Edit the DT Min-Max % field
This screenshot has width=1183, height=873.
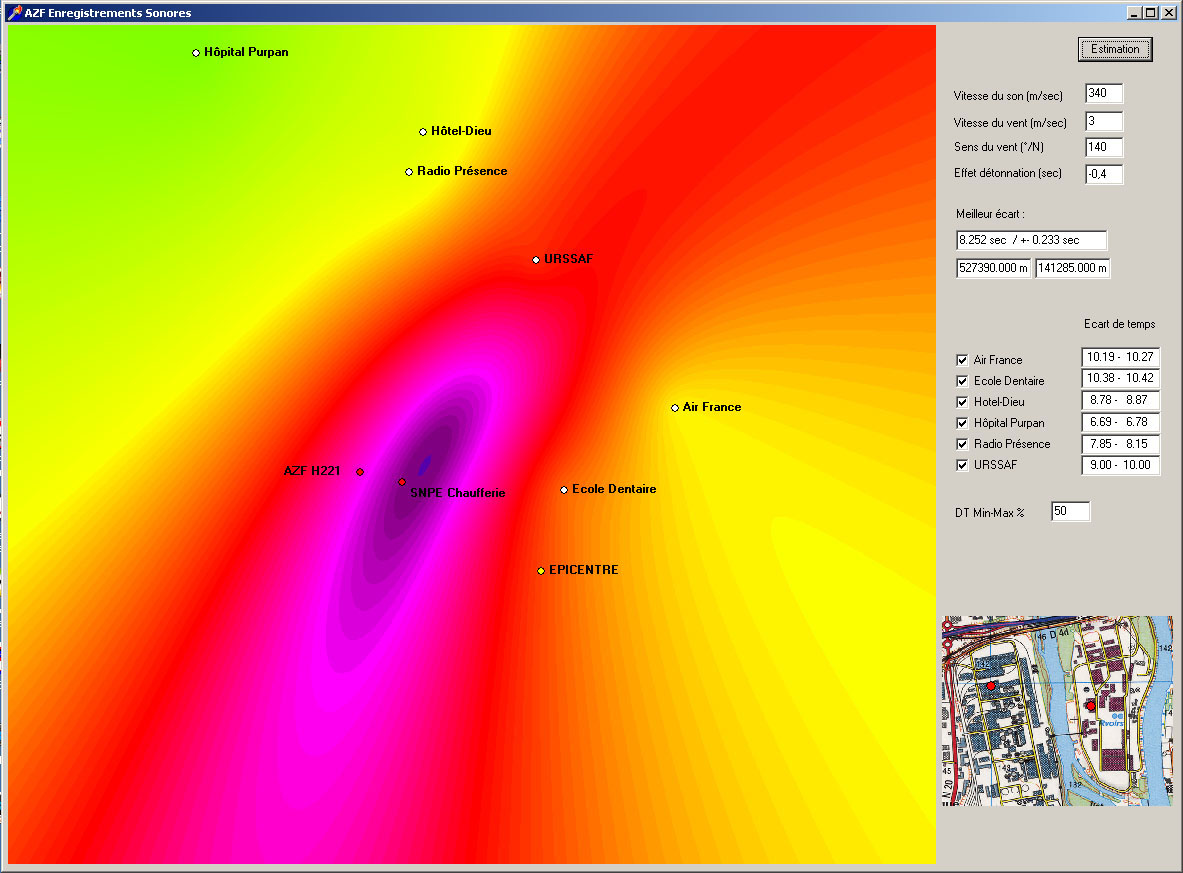pos(1071,512)
